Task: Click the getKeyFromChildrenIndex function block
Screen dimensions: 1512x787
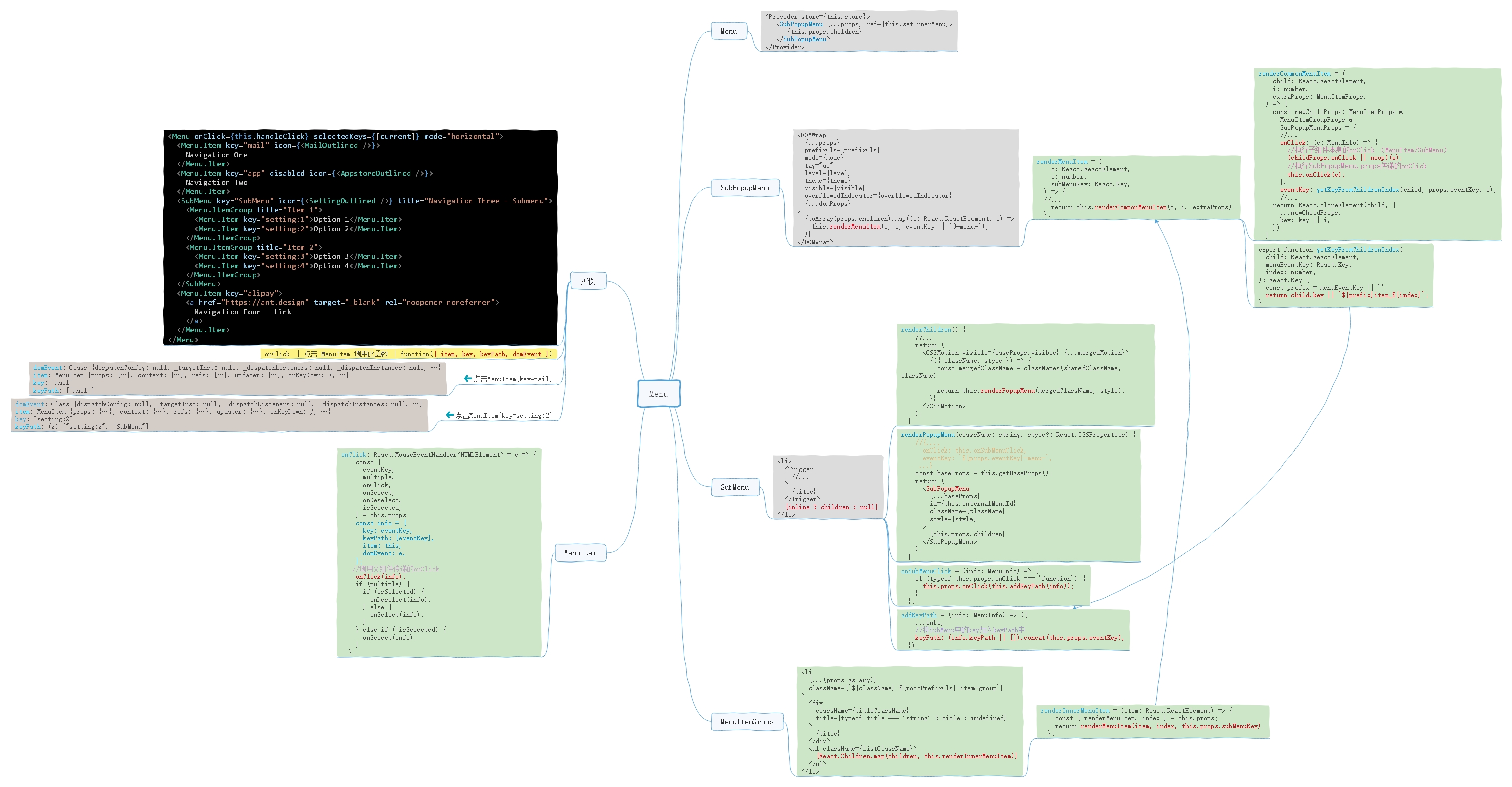Action: click(1344, 275)
